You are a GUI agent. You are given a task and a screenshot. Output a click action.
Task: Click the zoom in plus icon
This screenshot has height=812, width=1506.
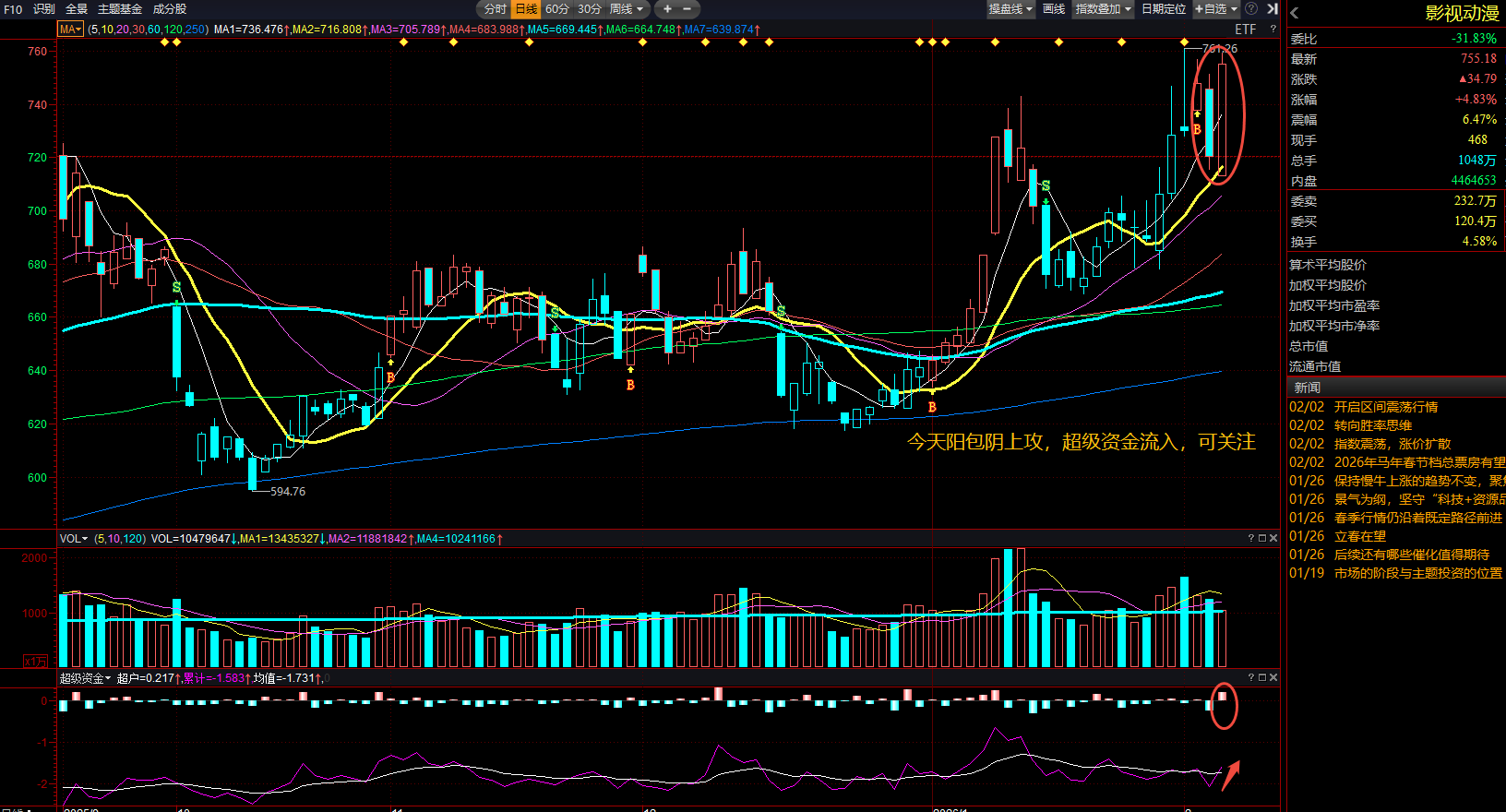[667, 9]
